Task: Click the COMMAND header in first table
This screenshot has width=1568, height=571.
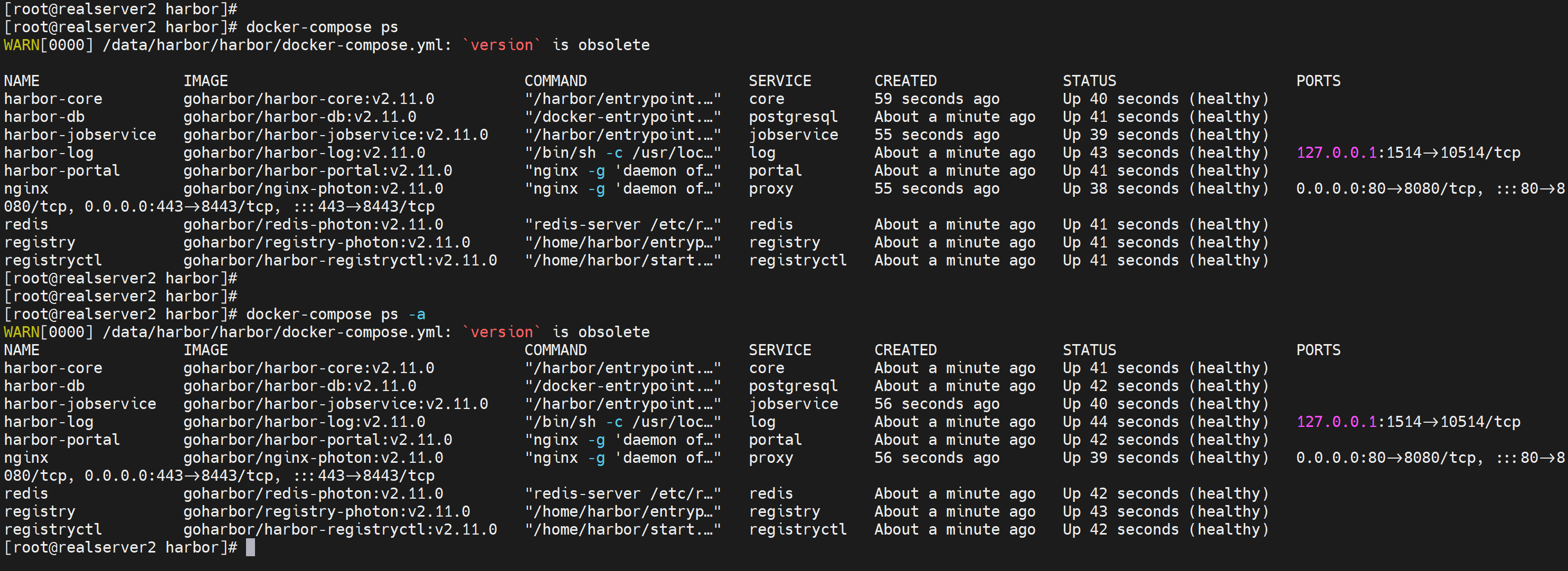Action: [555, 81]
